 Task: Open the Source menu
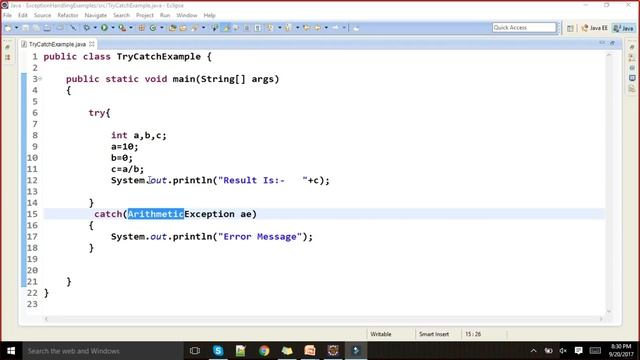(42, 15)
